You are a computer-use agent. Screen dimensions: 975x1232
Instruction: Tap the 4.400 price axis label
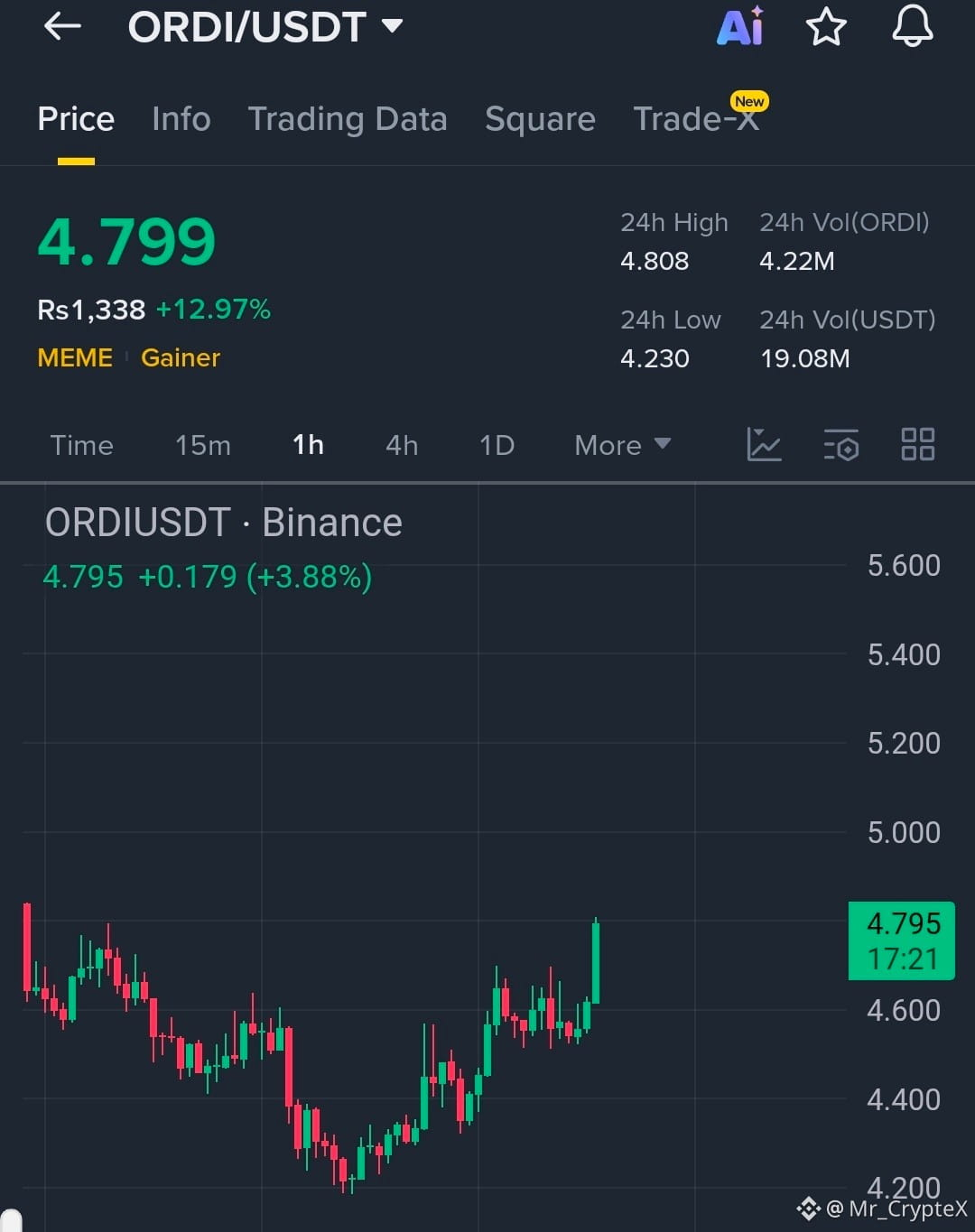[x=904, y=1099]
